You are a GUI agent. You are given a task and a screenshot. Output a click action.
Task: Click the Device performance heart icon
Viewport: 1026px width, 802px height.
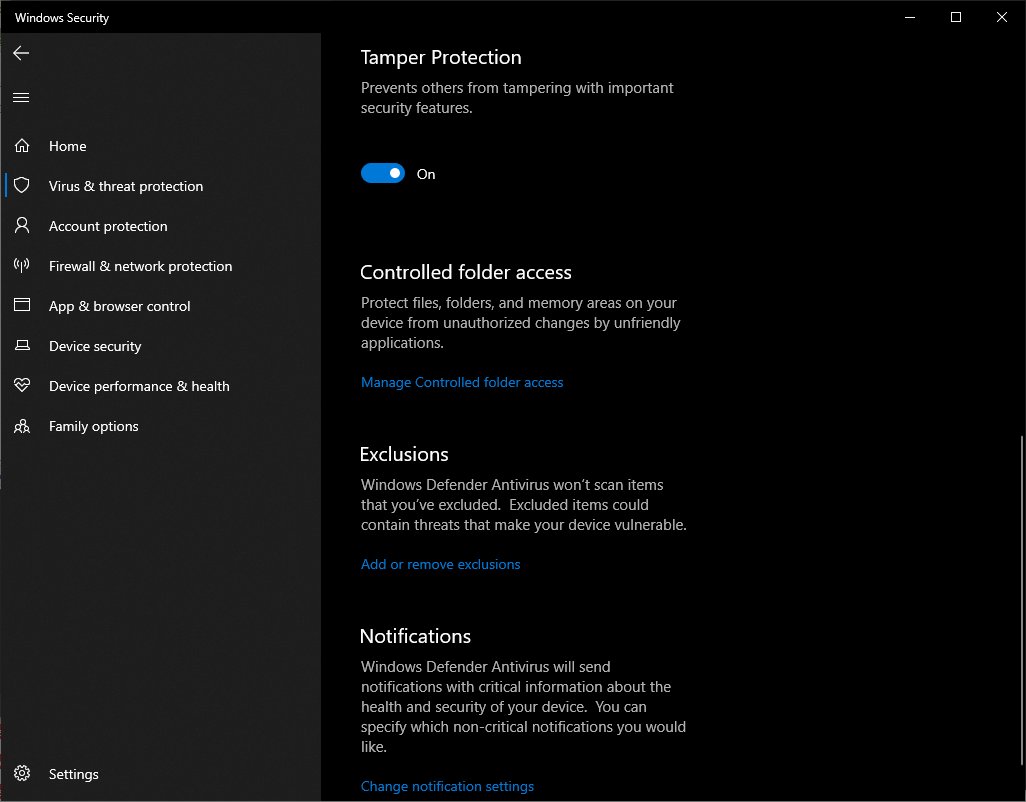(x=22, y=385)
